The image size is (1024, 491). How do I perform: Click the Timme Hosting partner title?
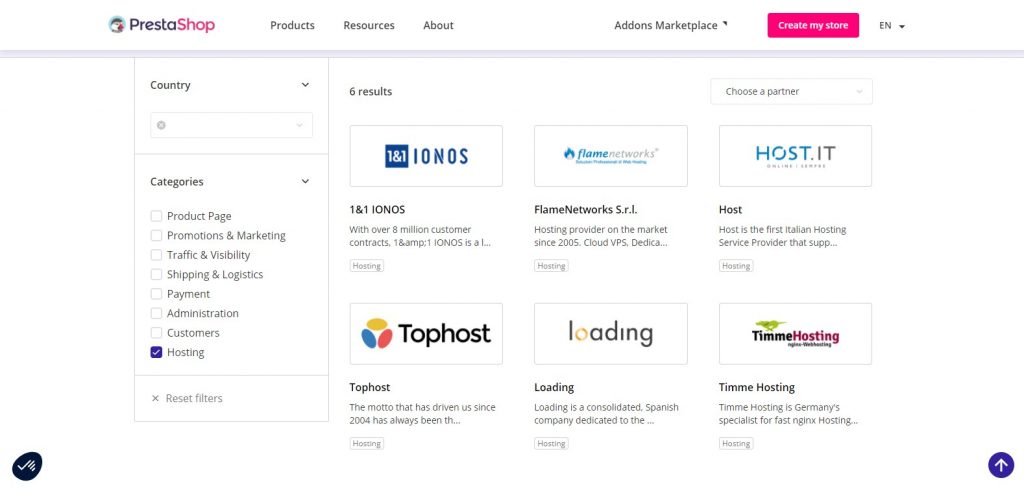pos(757,387)
